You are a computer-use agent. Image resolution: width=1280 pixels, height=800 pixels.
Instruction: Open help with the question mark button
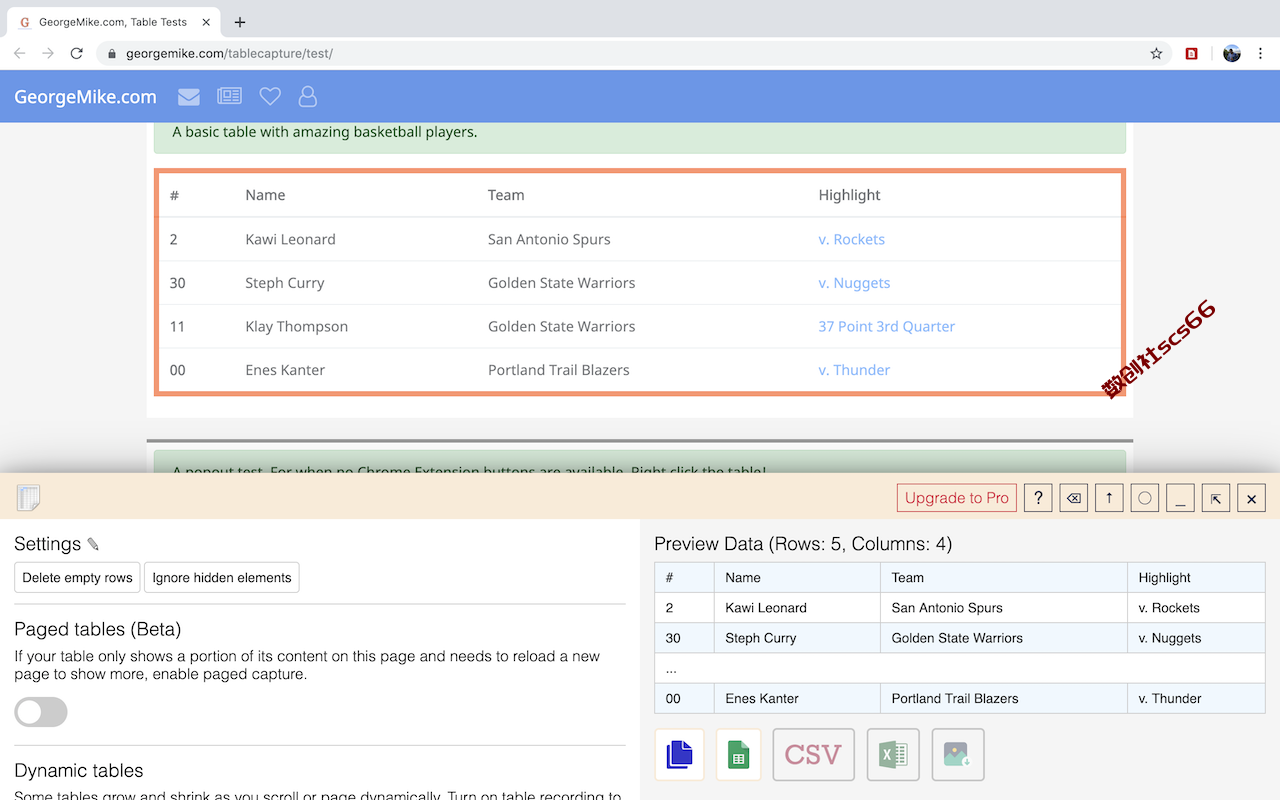1038,498
